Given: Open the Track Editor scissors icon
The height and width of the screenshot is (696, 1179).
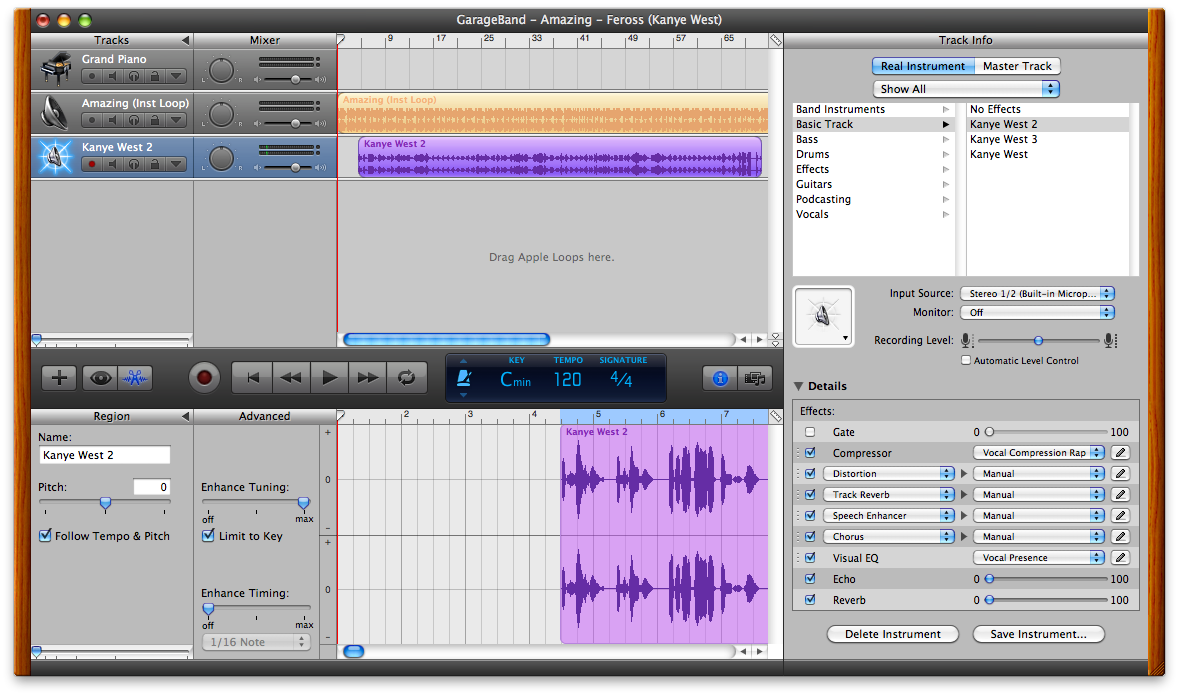Looking at the screenshot, I should click(133, 378).
